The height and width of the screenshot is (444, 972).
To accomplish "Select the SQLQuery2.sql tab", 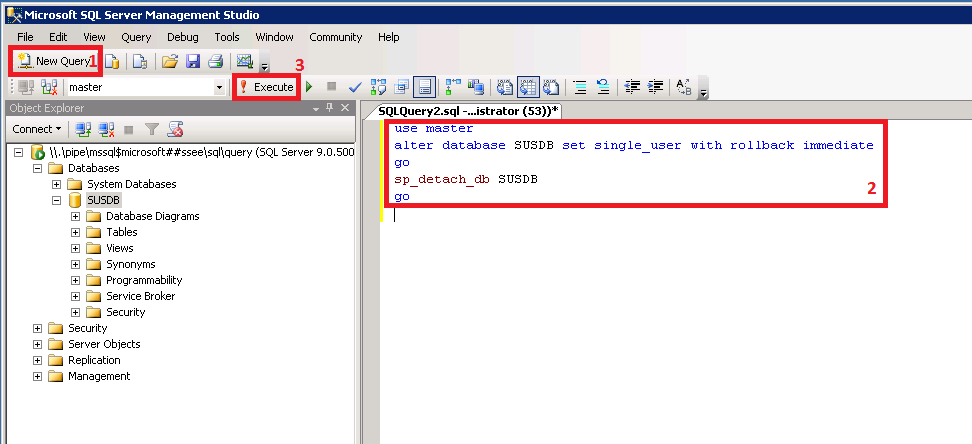I will [x=469, y=110].
